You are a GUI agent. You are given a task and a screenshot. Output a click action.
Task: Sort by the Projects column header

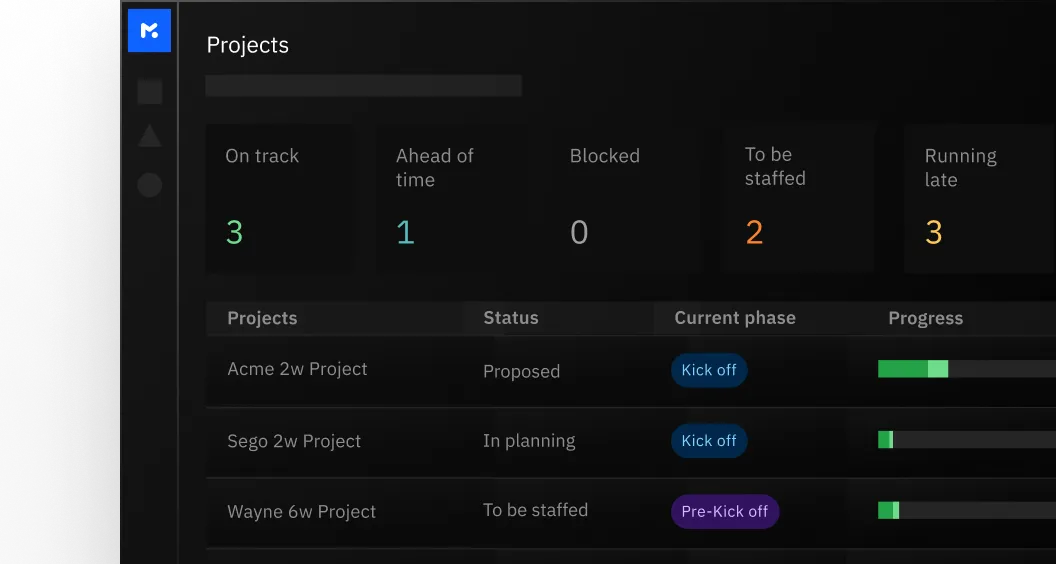[x=262, y=318]
